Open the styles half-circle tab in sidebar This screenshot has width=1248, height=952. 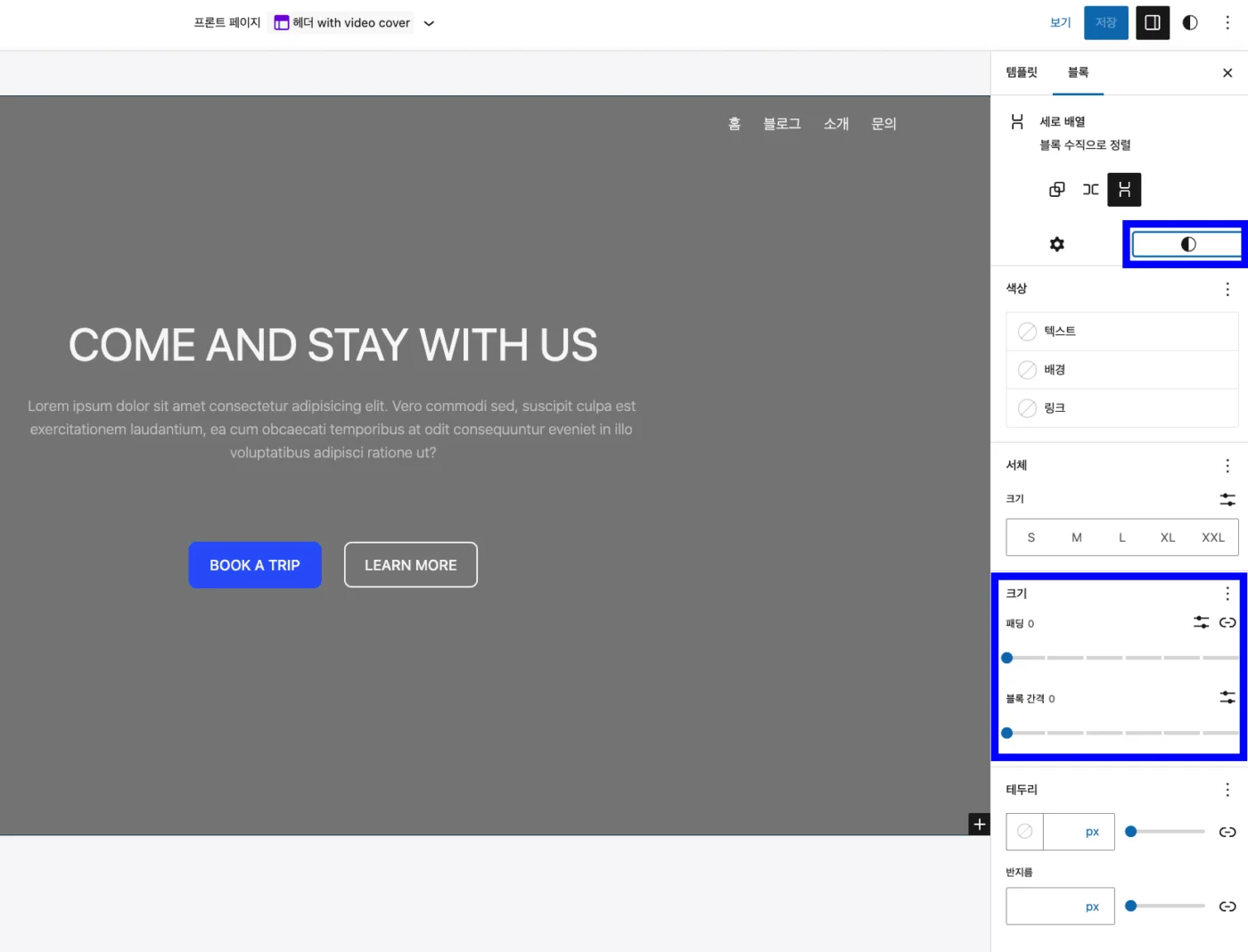[x=1188, y=244]
